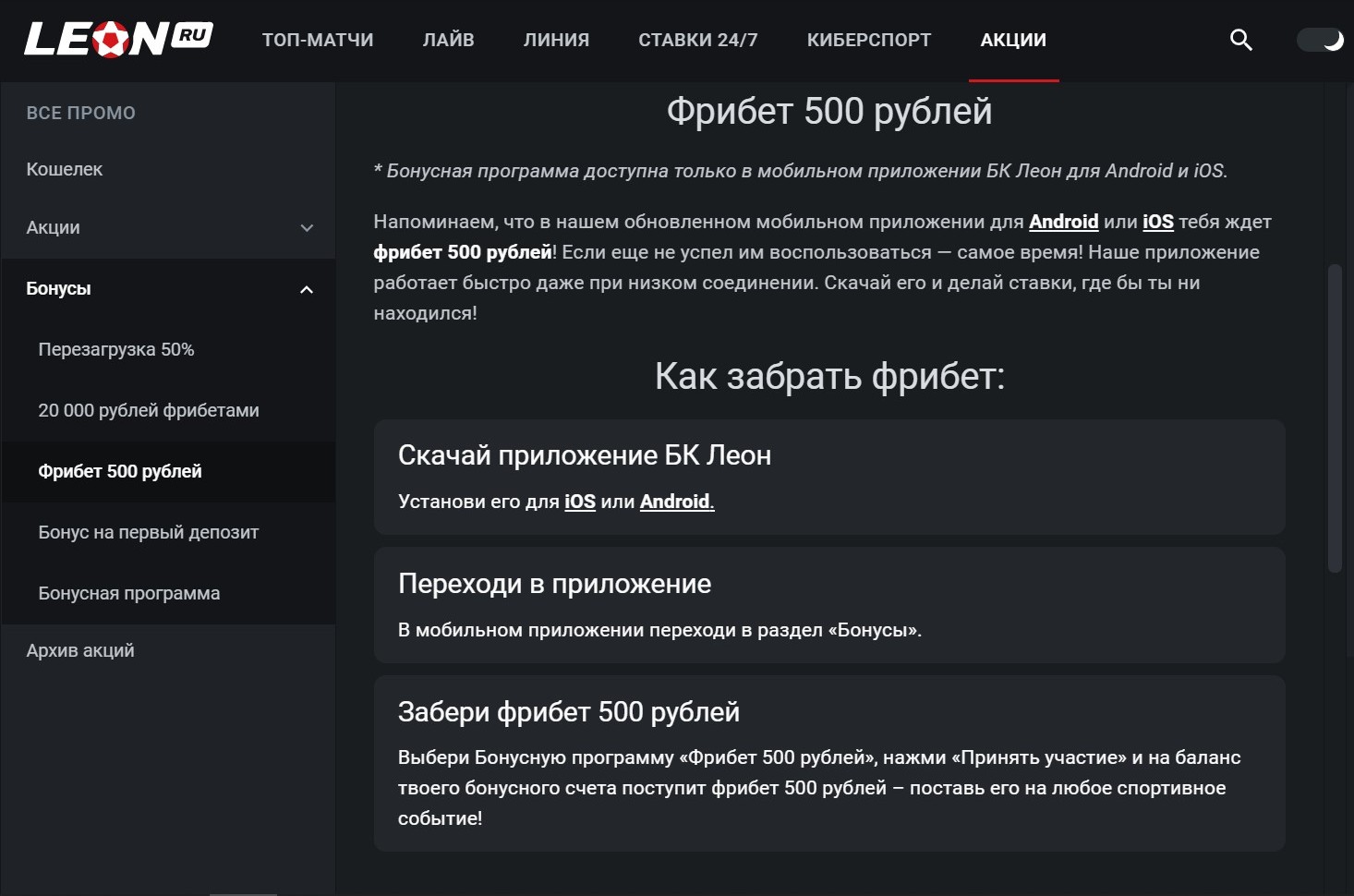Viewport: 1354px width, 896px height.
Task: Go to ЛАЙВ section
Action: point(449,40)
